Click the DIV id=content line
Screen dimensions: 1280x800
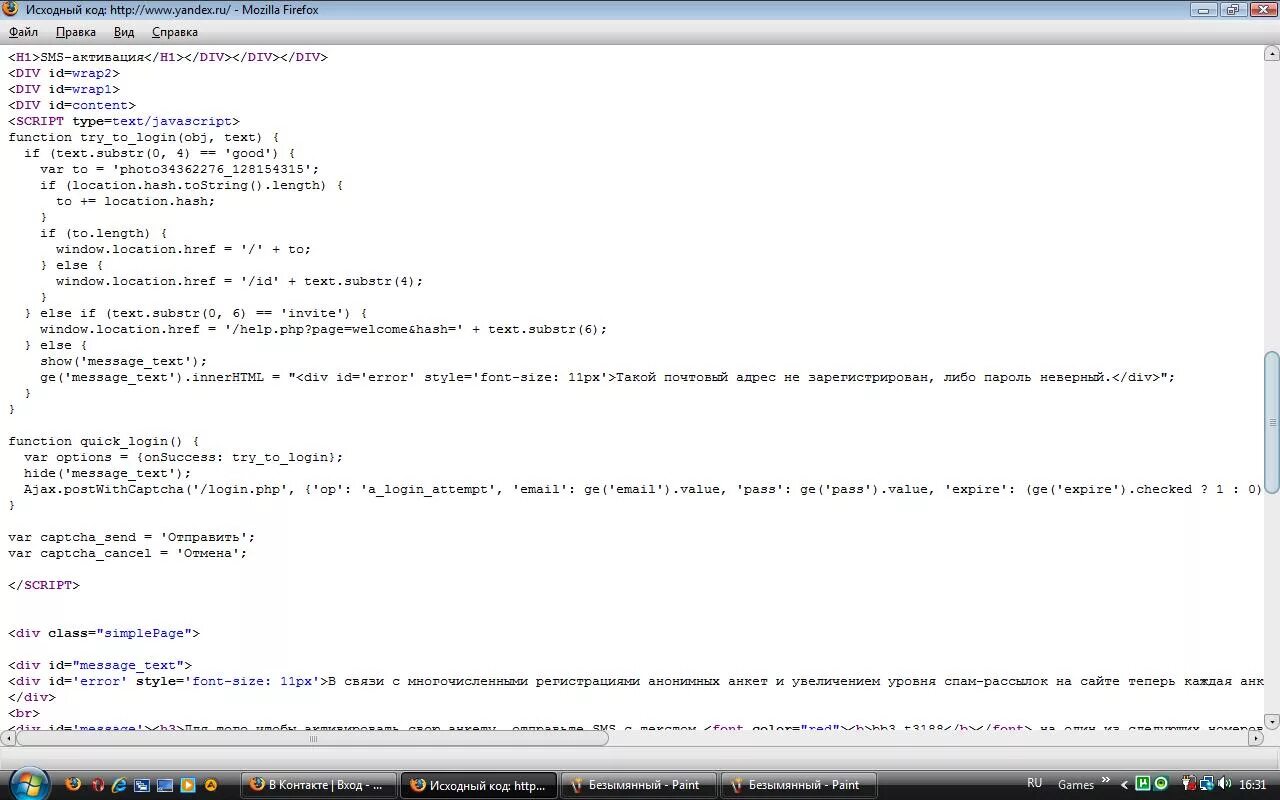click(x=72, y=105)
